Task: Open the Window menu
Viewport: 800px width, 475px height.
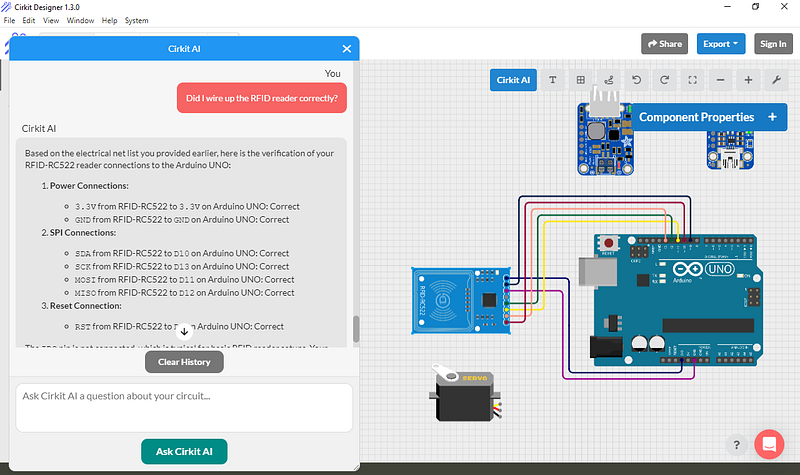Action: [x=80, y=20]
